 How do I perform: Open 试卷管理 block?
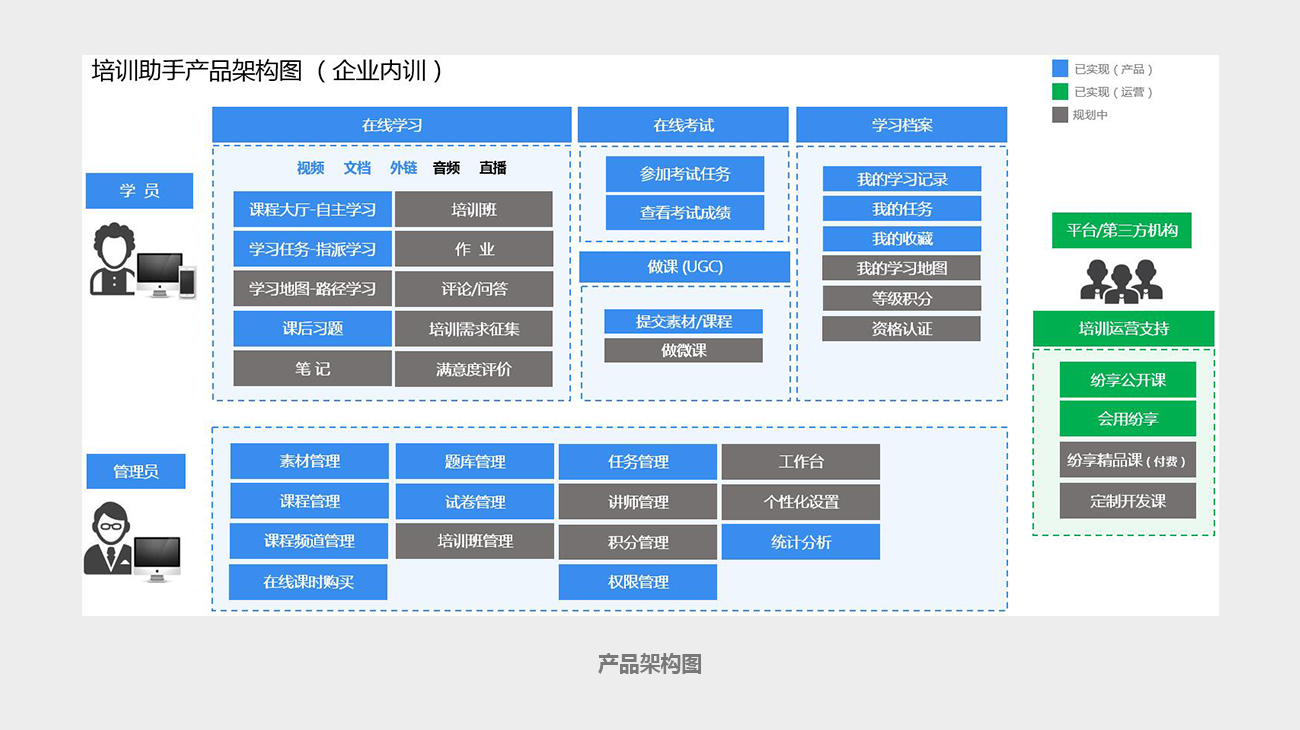pyautogui.click(x=475, y=501)
